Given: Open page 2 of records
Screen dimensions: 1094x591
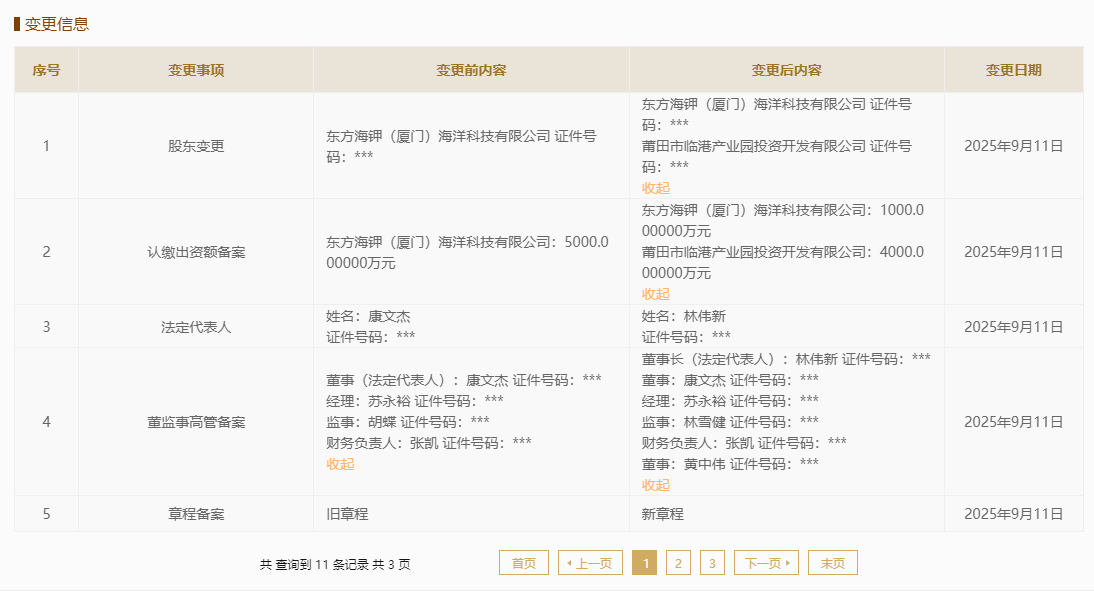Looking at the screenshot, I should [678, 563].
